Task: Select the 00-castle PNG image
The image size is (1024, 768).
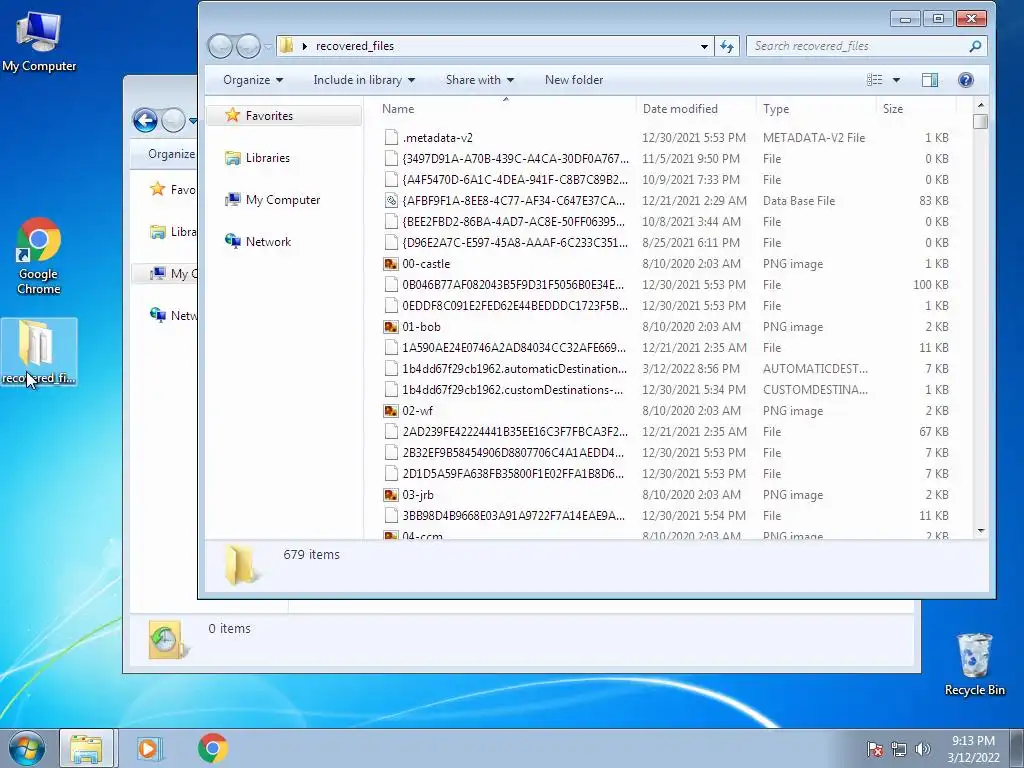Action: pyautogui.click(x=666, y=264)
